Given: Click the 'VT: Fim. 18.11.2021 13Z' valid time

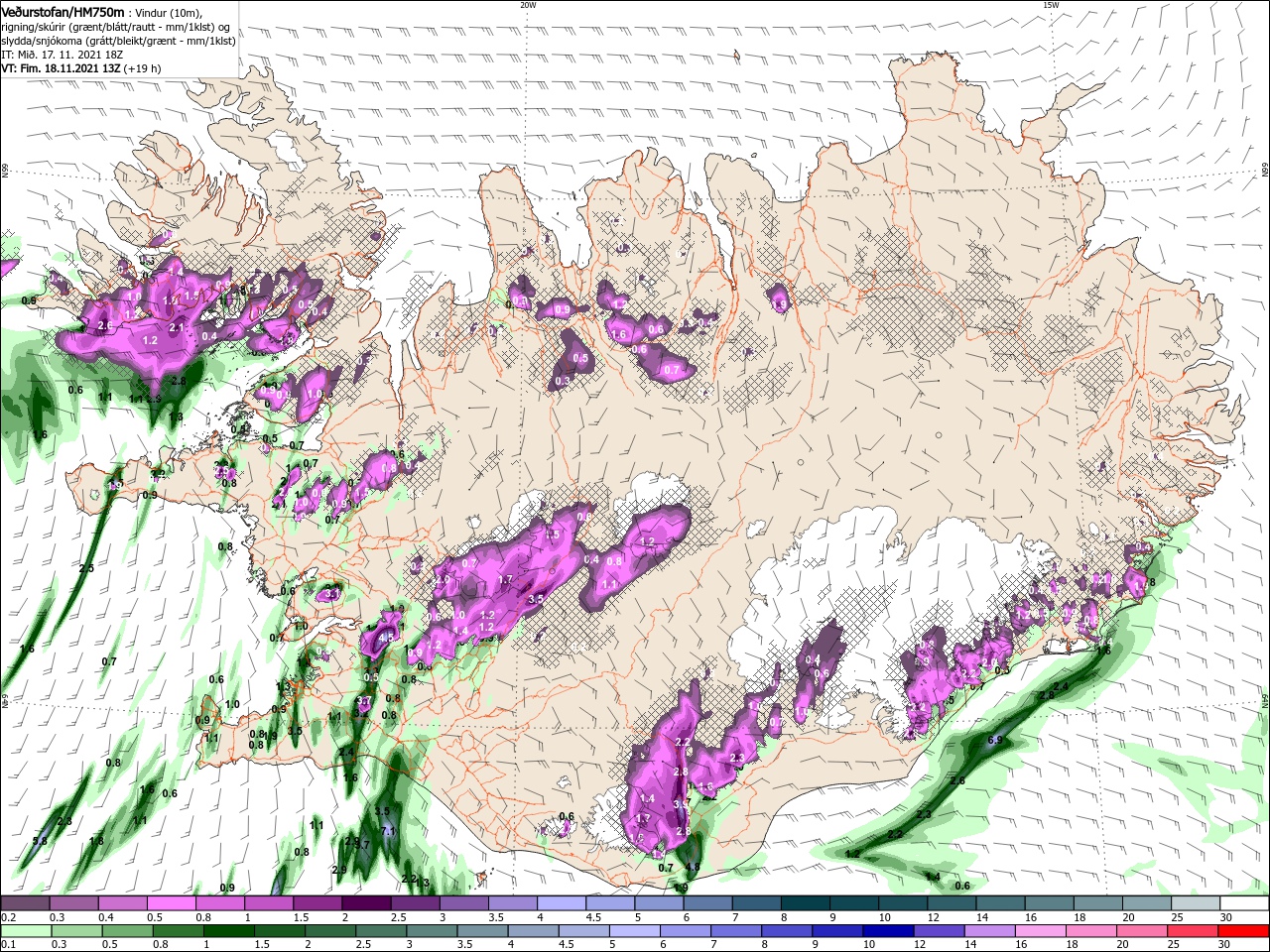Looking at the screenshot, I should [x=62, y=68].
